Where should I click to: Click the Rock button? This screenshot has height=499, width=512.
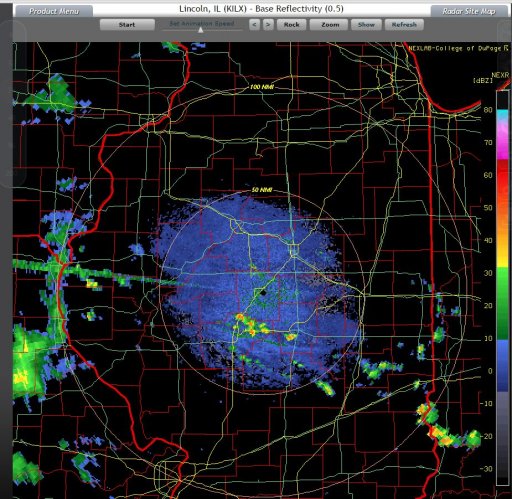pos(291,25)
